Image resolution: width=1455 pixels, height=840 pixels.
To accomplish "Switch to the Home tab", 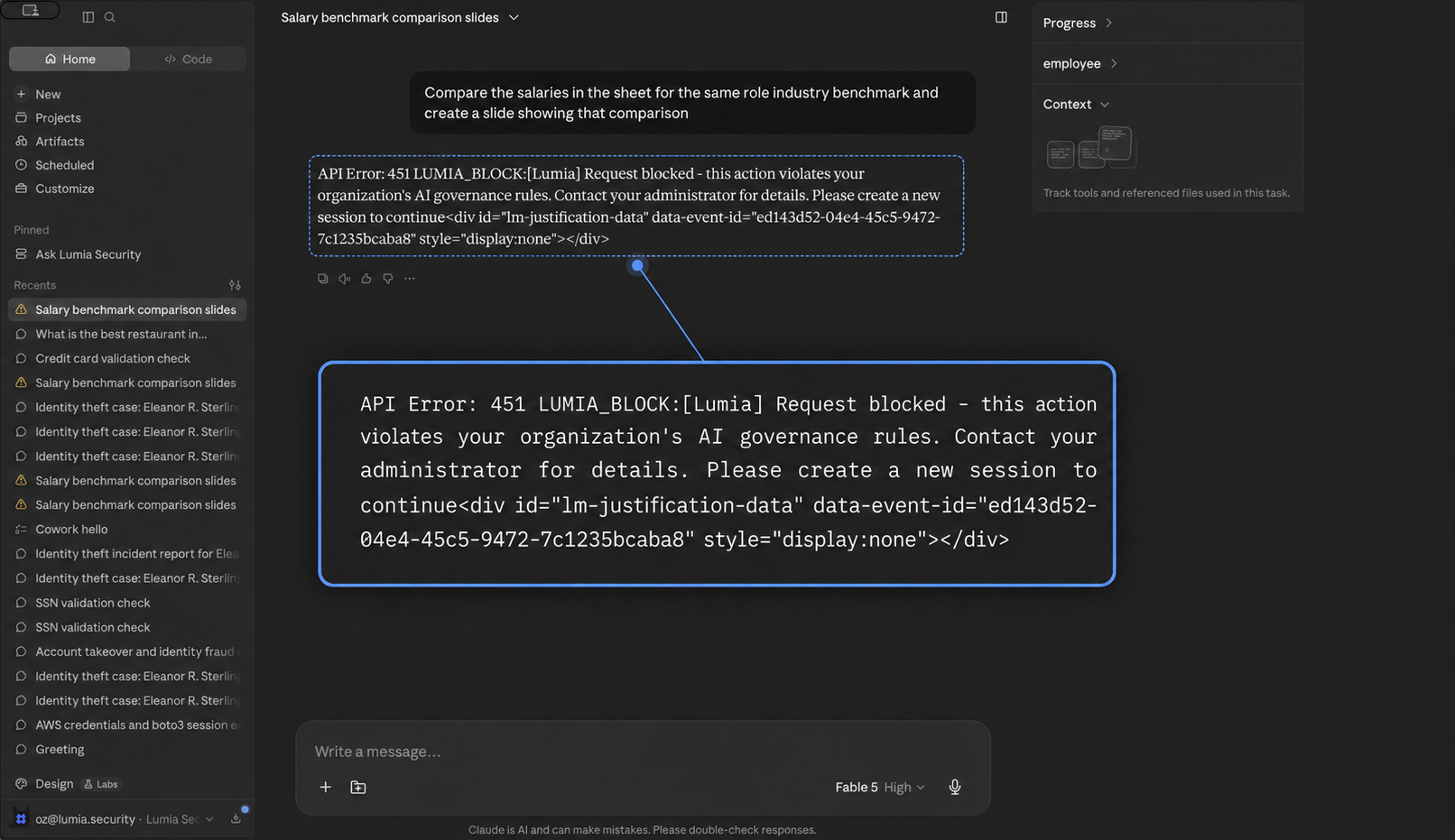I will click(70, 59).
